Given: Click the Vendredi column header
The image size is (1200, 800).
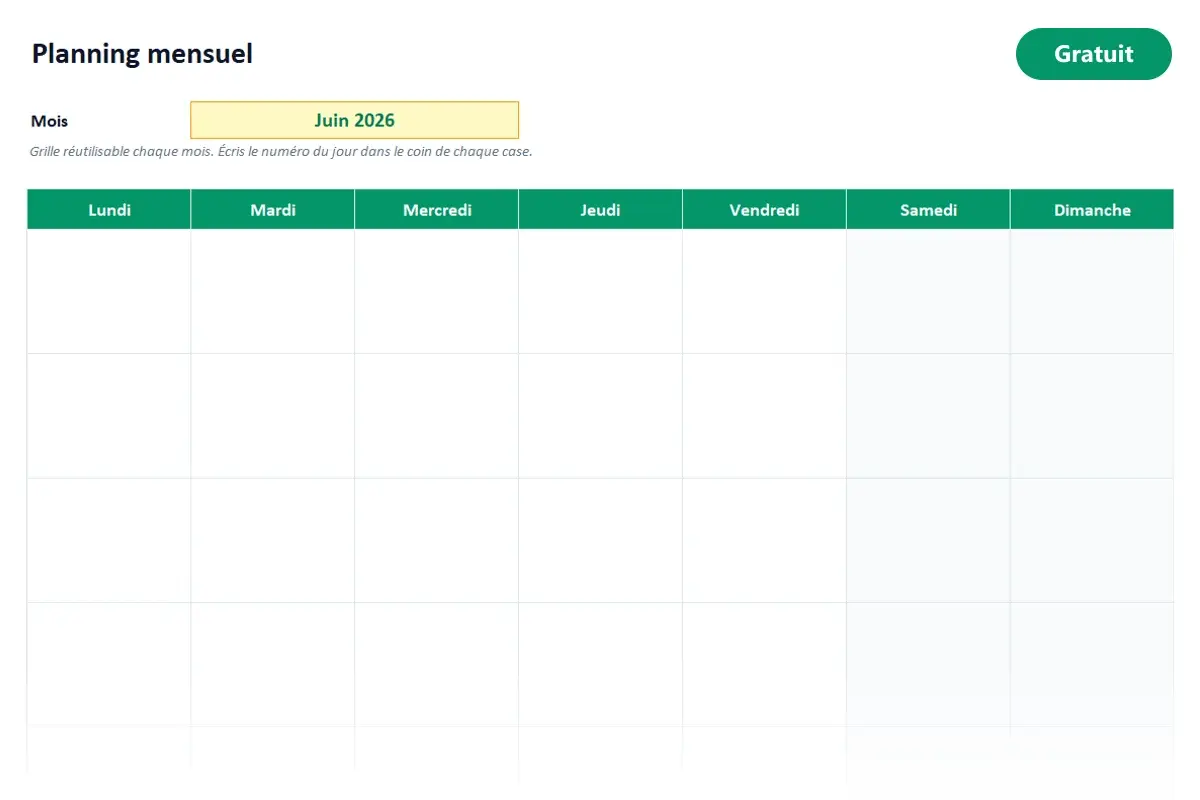Looking at the screenshot, I should pos(765,210).
